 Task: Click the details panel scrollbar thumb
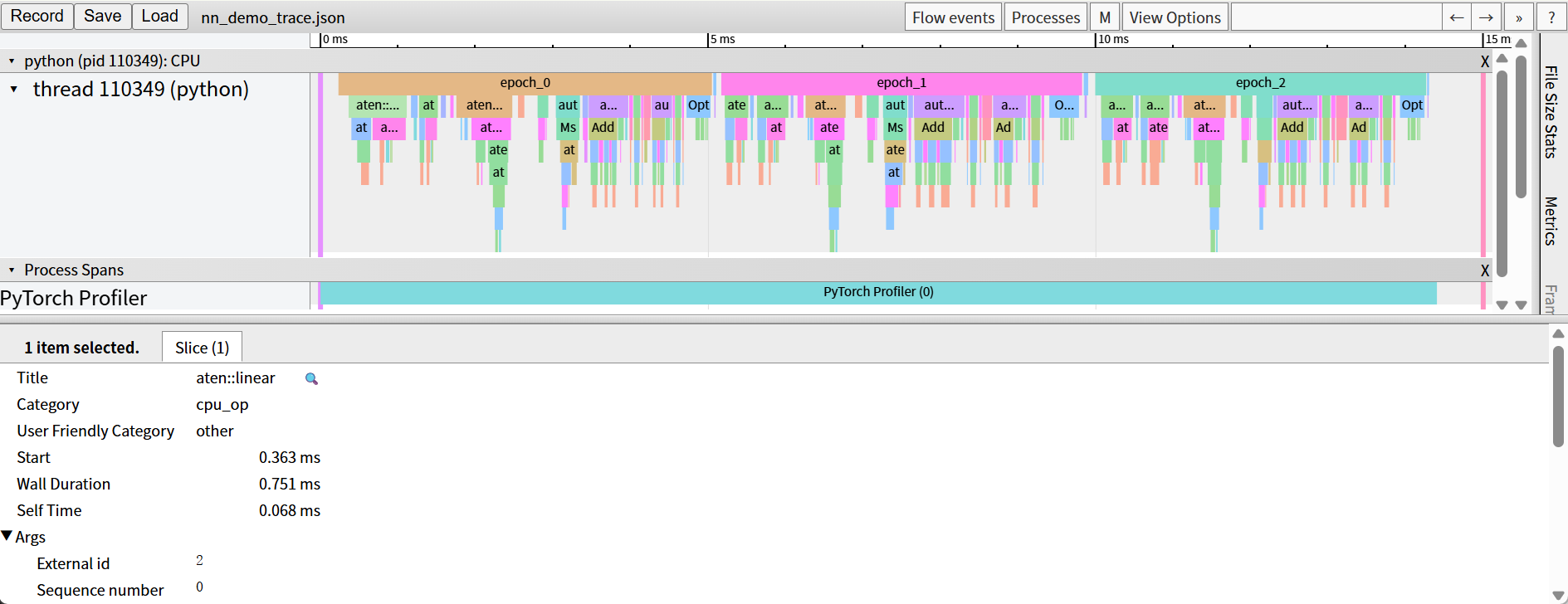pos(1558,397)
